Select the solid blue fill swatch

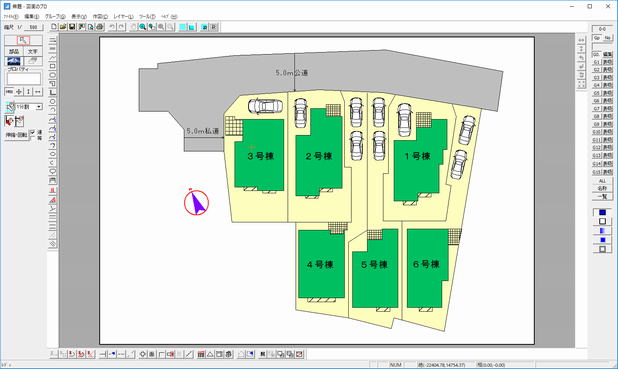click(602, 212)
